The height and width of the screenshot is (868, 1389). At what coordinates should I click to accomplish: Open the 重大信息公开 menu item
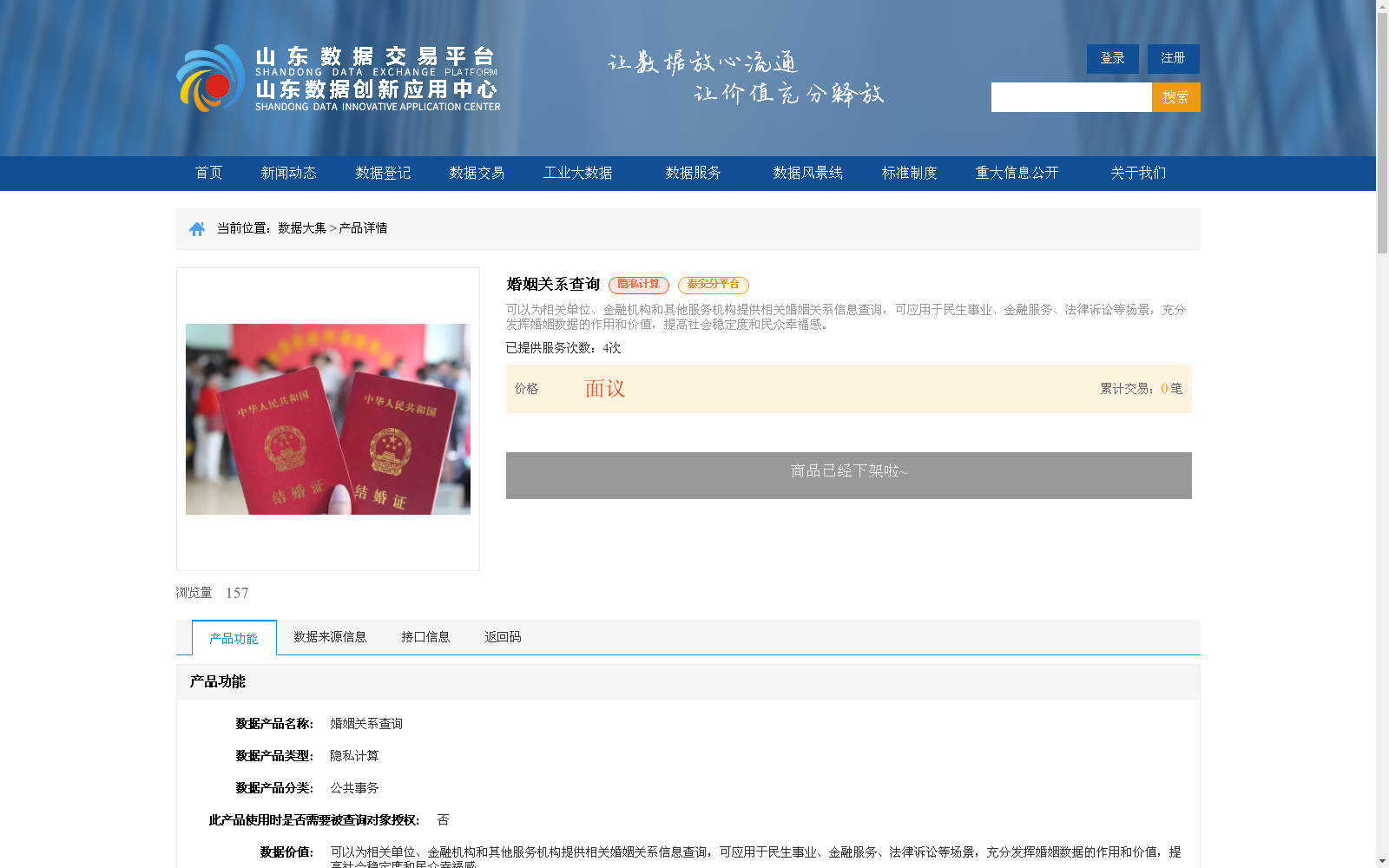1017,173
